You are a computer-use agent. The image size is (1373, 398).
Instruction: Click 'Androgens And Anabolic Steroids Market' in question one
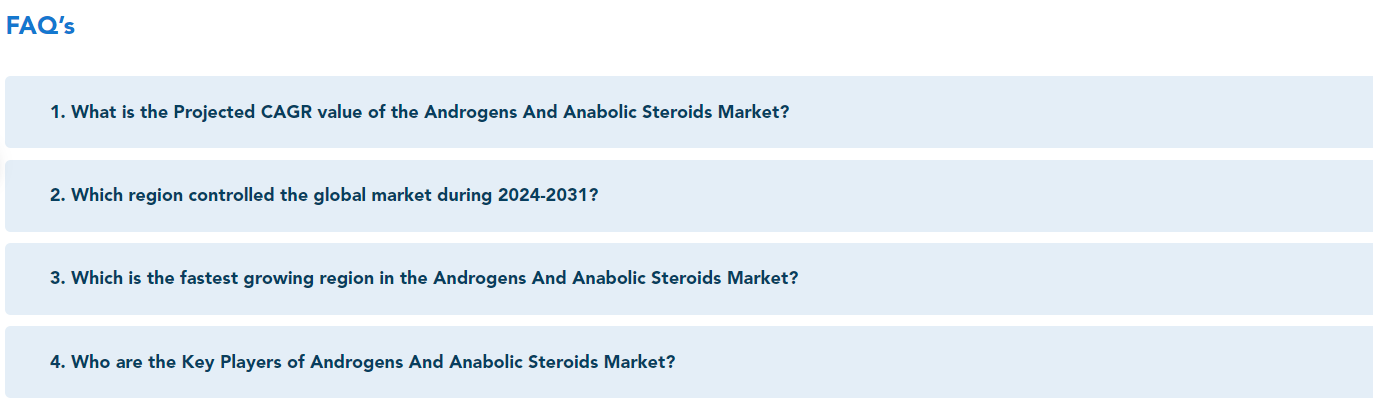pos(601,112)
